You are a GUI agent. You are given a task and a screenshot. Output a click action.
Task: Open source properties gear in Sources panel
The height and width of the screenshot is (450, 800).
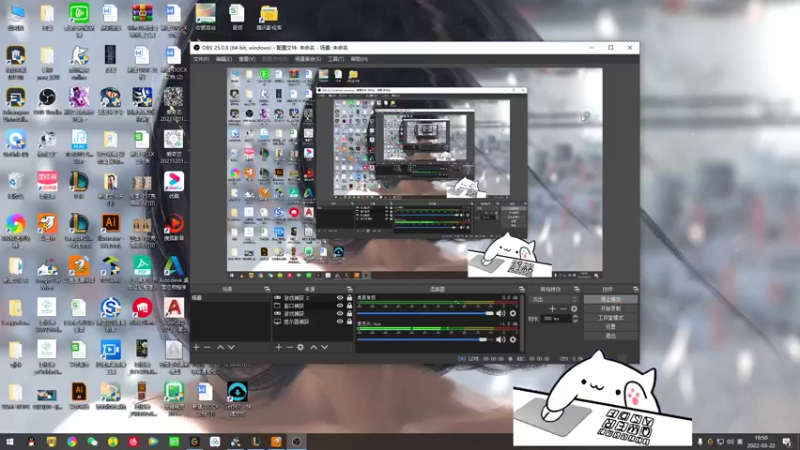pyautogui.click(x=301, y=347)
